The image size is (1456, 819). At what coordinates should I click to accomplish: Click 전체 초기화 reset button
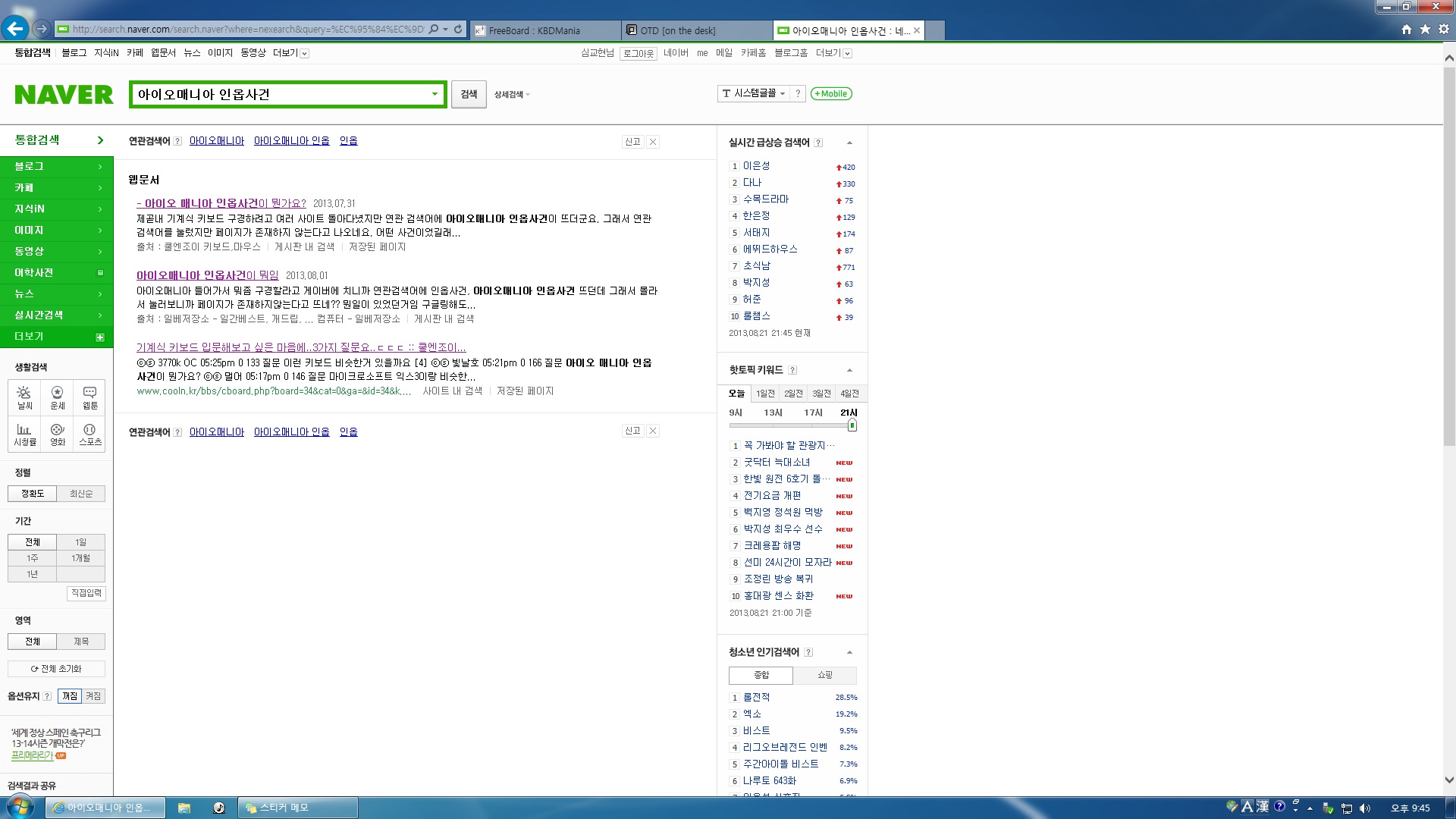pos(57,669)
